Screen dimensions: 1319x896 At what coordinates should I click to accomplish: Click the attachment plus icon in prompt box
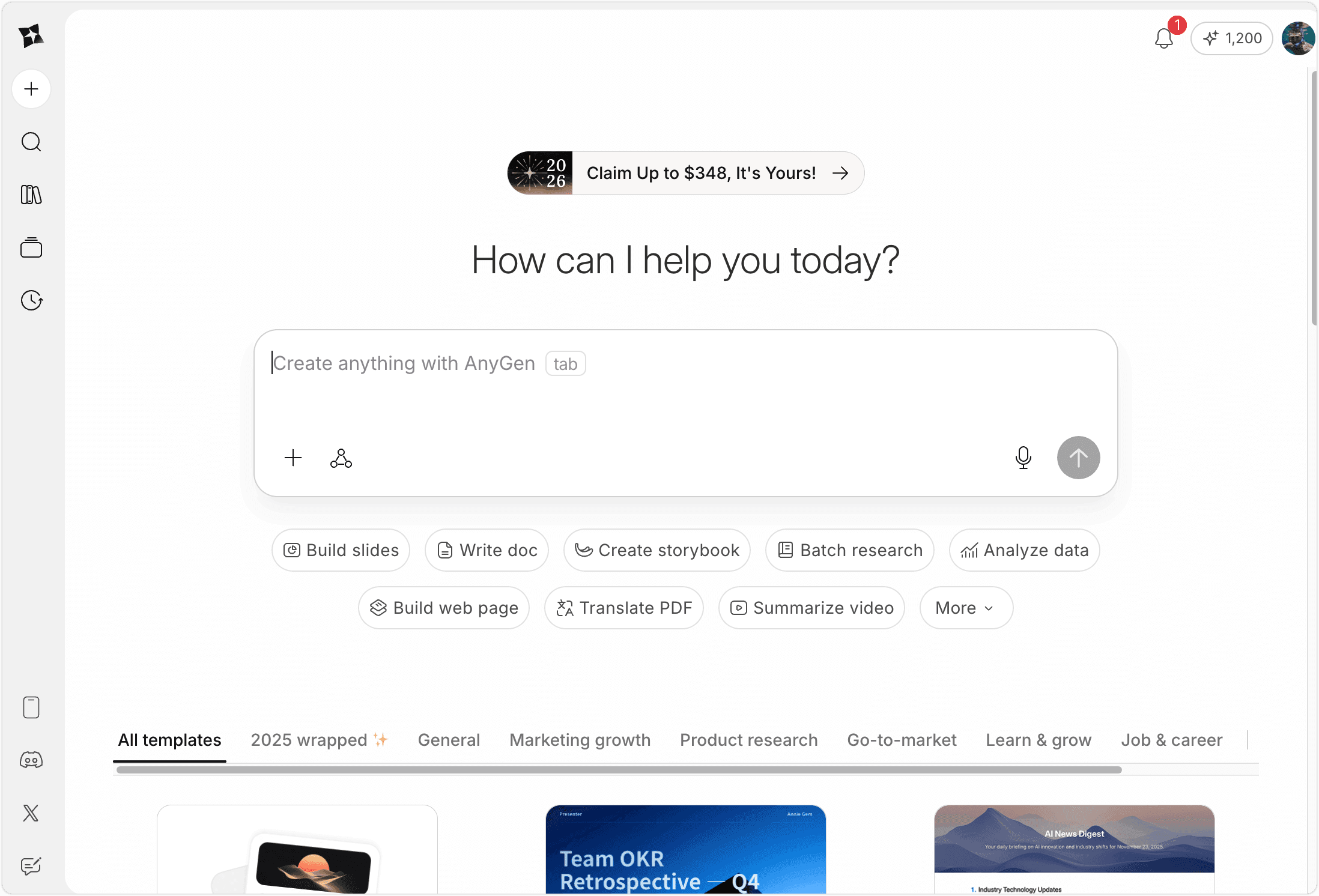(293, 458)
